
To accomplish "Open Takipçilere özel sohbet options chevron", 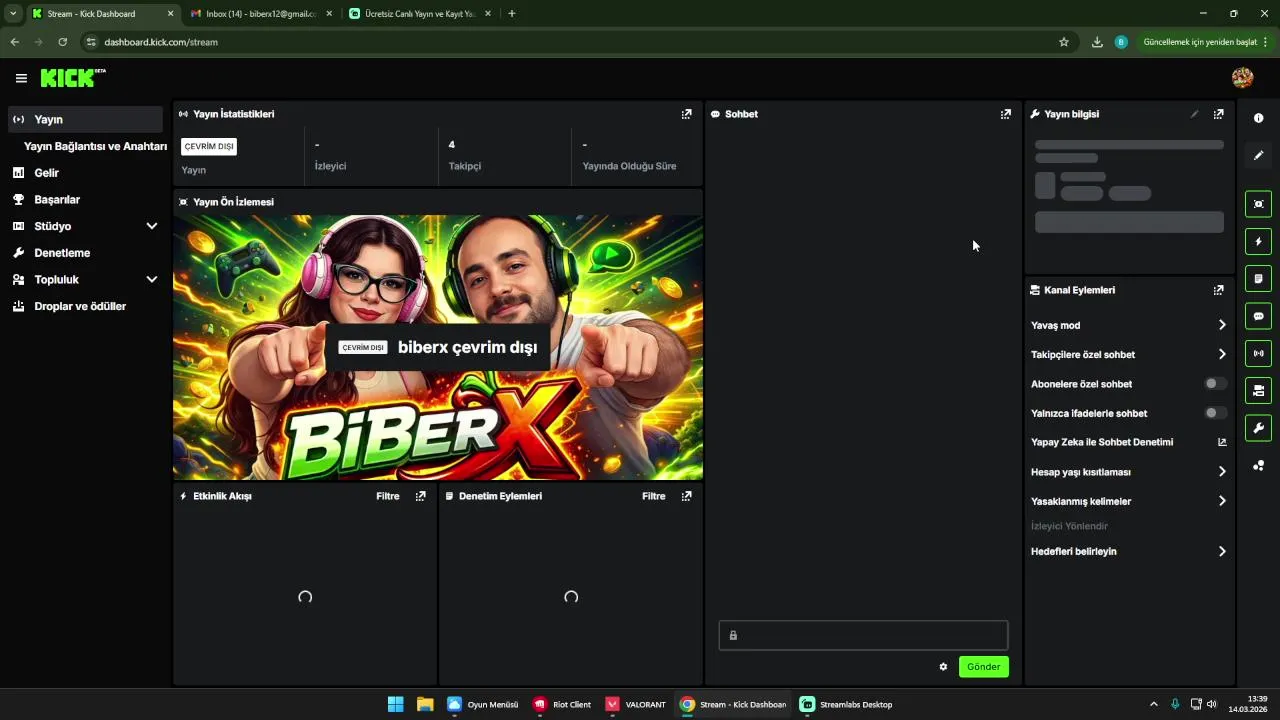I will point(1222,354).
